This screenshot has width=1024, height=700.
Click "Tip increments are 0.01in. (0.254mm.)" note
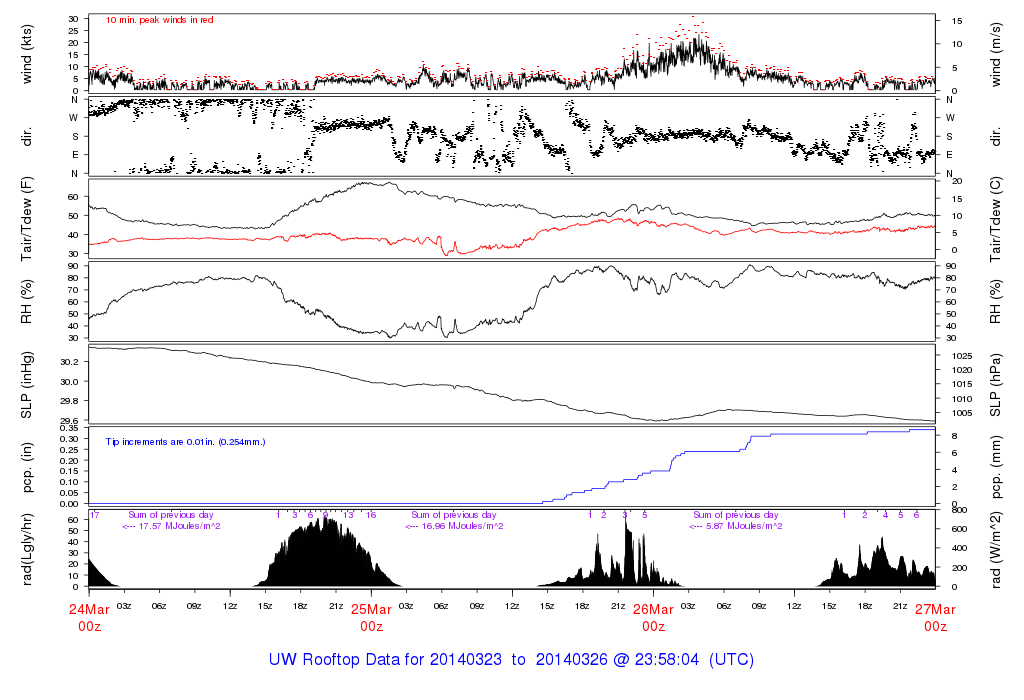[x=185, y=442]
